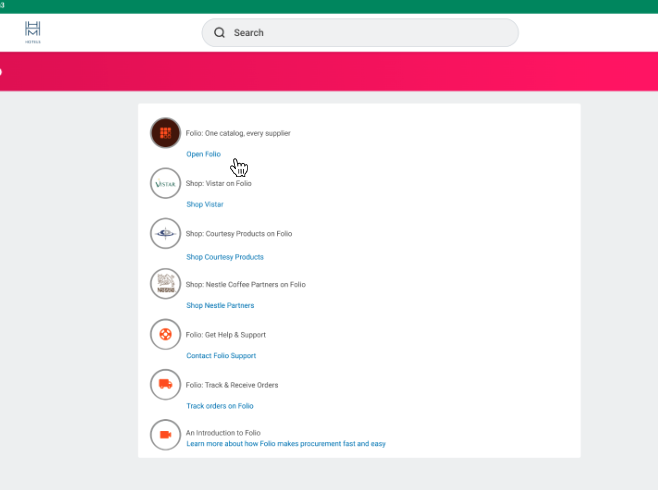
Task: Follow the Track orders on Folio link
Action: click(220, 406)
